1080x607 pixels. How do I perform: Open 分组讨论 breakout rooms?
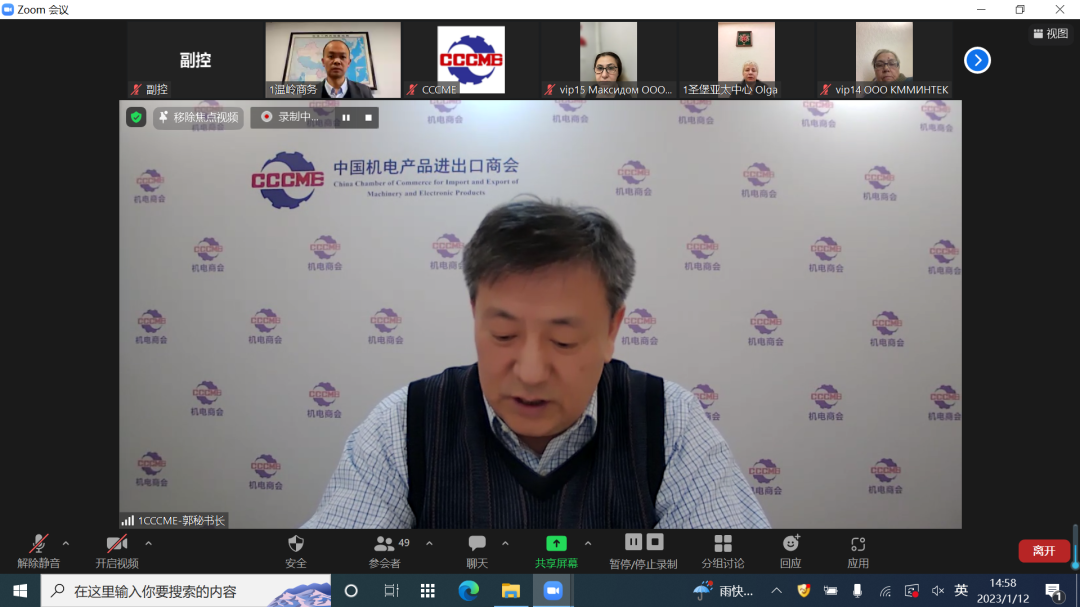pos(723,552)
